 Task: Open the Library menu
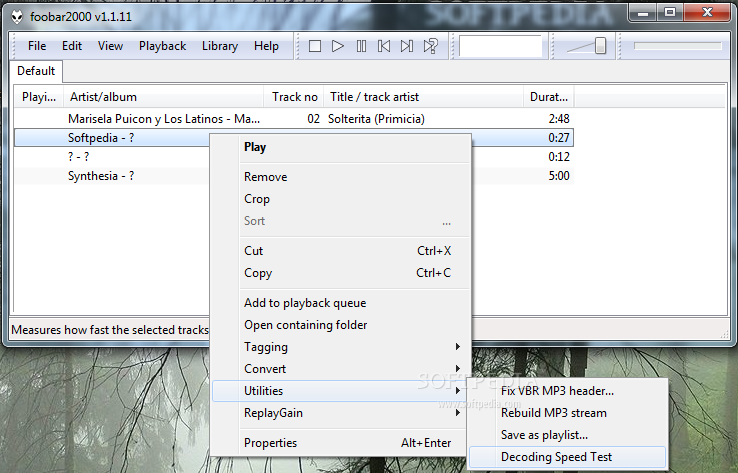pos(220,46)
